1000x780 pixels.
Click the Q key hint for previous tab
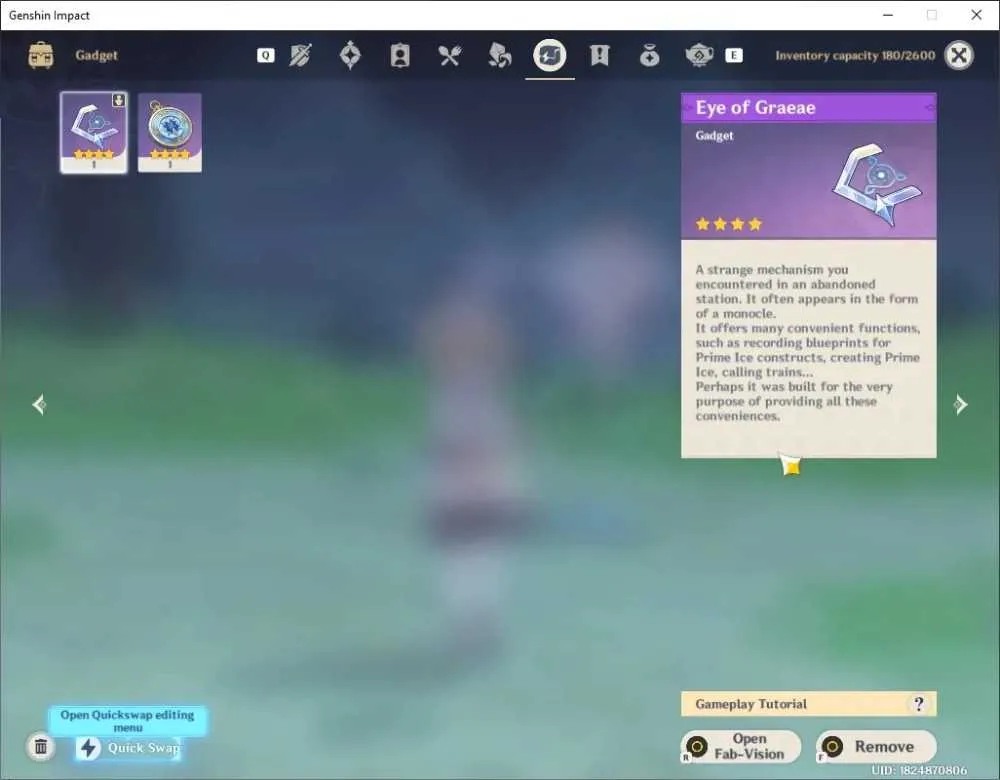tap(266, 55)
